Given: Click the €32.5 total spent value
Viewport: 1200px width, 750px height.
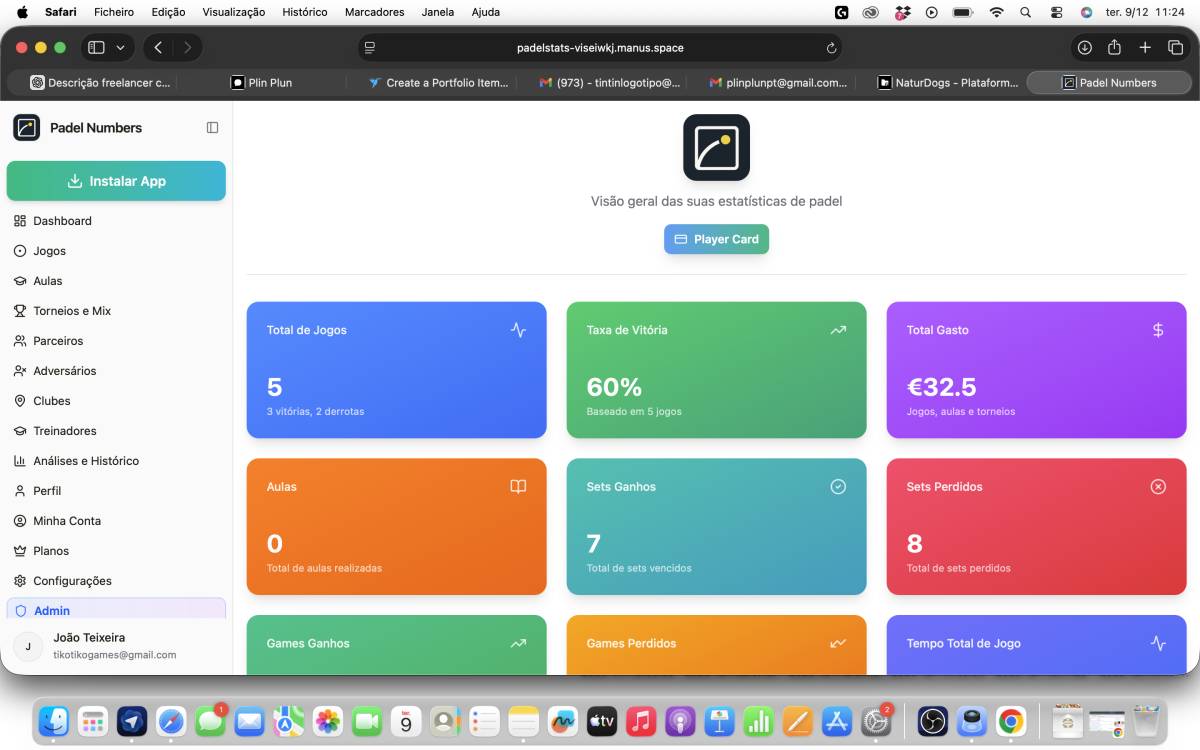Looking at the screenshot, I should click(941, 387).
